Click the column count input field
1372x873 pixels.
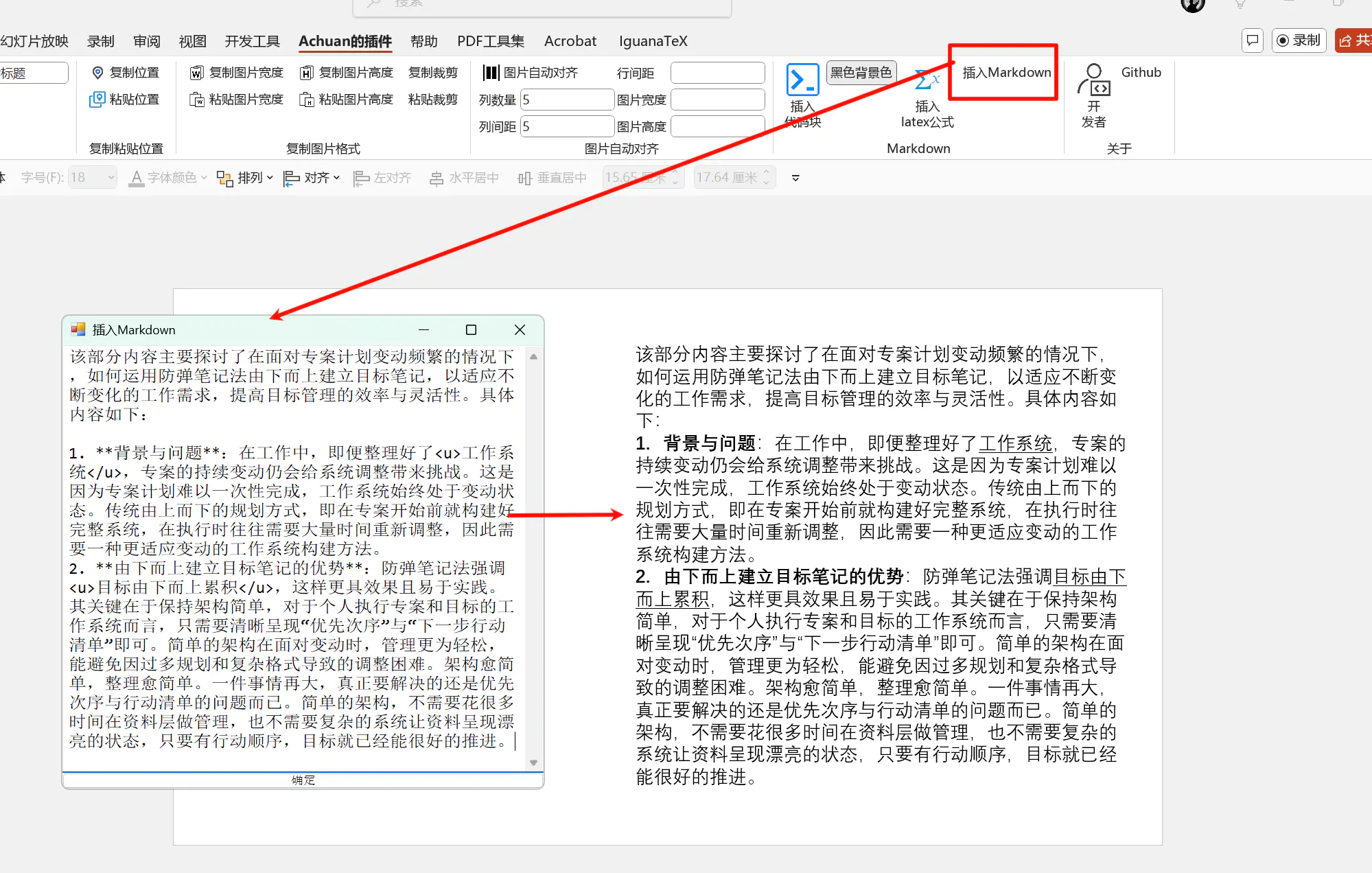(x=566, y=100)
